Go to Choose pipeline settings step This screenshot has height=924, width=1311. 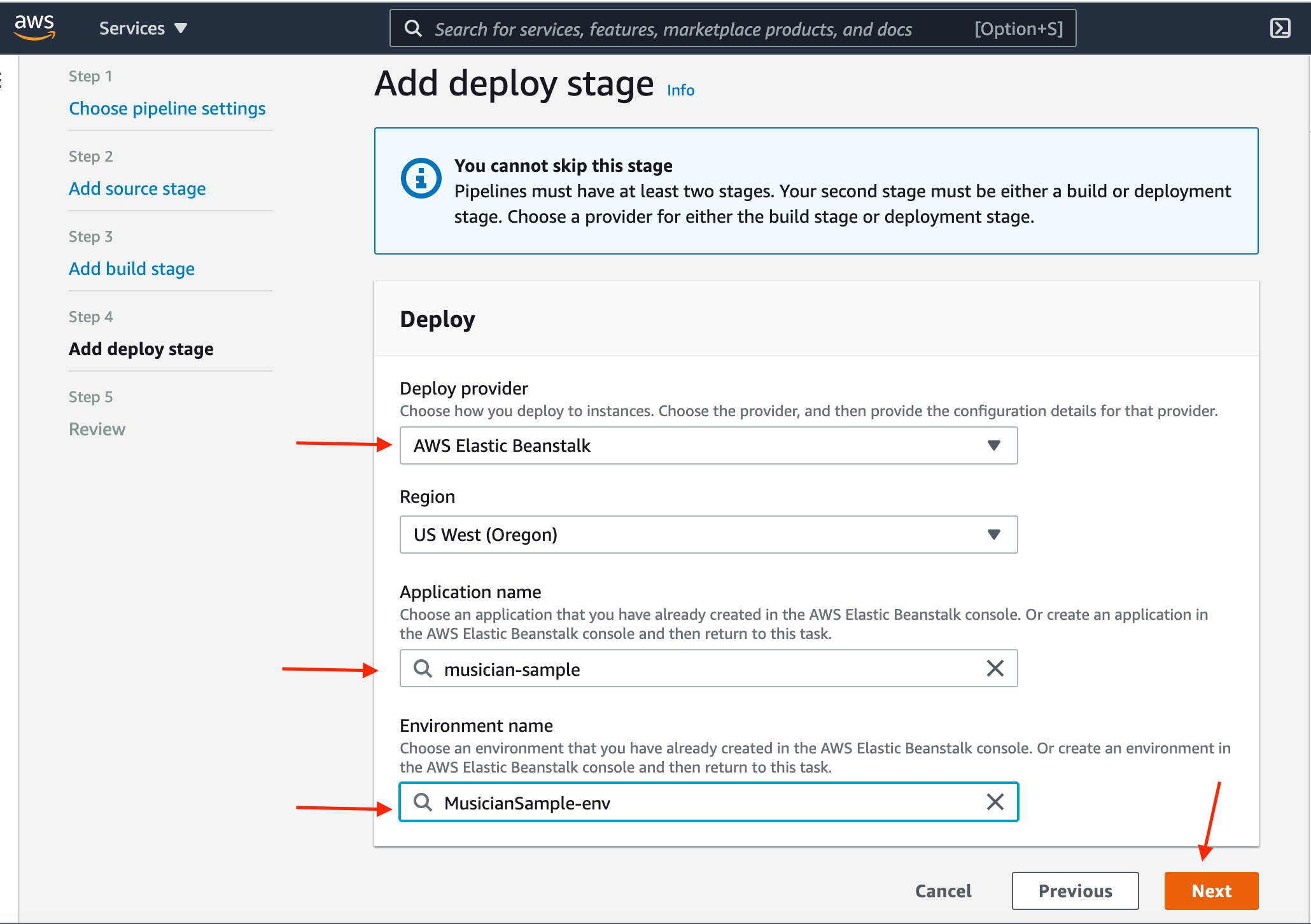coord(167,108)
